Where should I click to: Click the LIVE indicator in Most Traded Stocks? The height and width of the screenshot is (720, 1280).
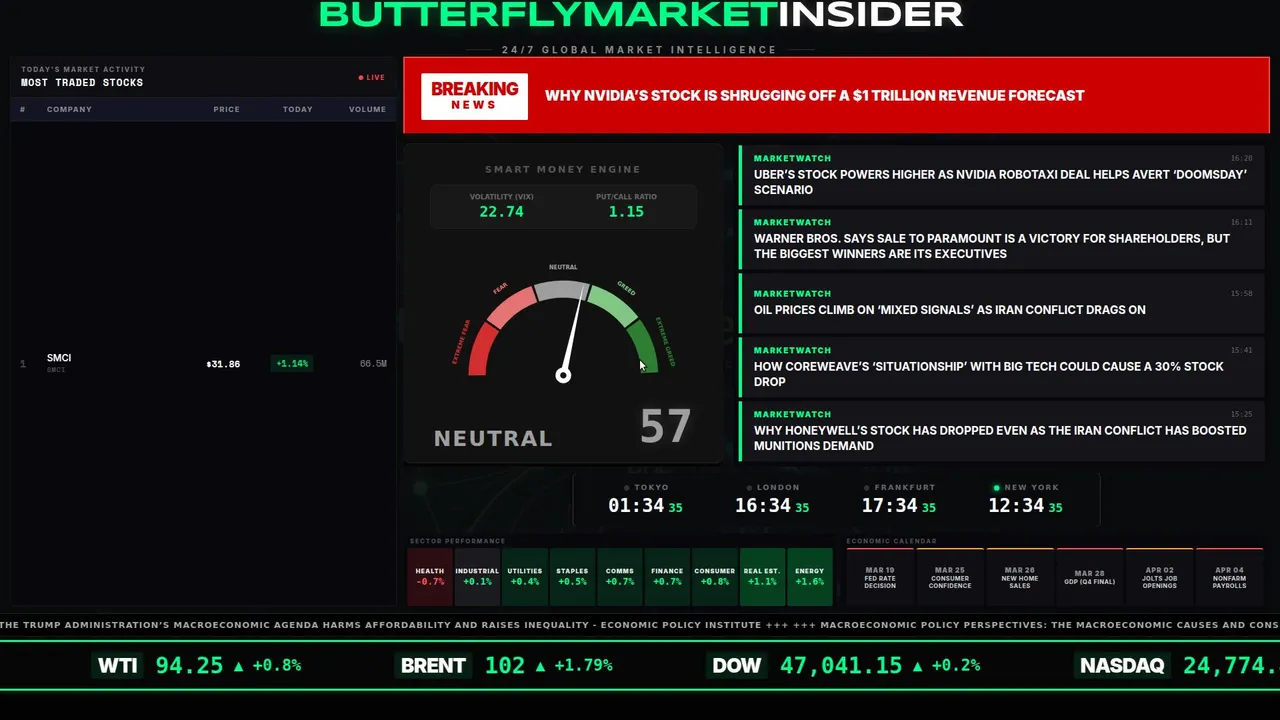tap(372, 77)
